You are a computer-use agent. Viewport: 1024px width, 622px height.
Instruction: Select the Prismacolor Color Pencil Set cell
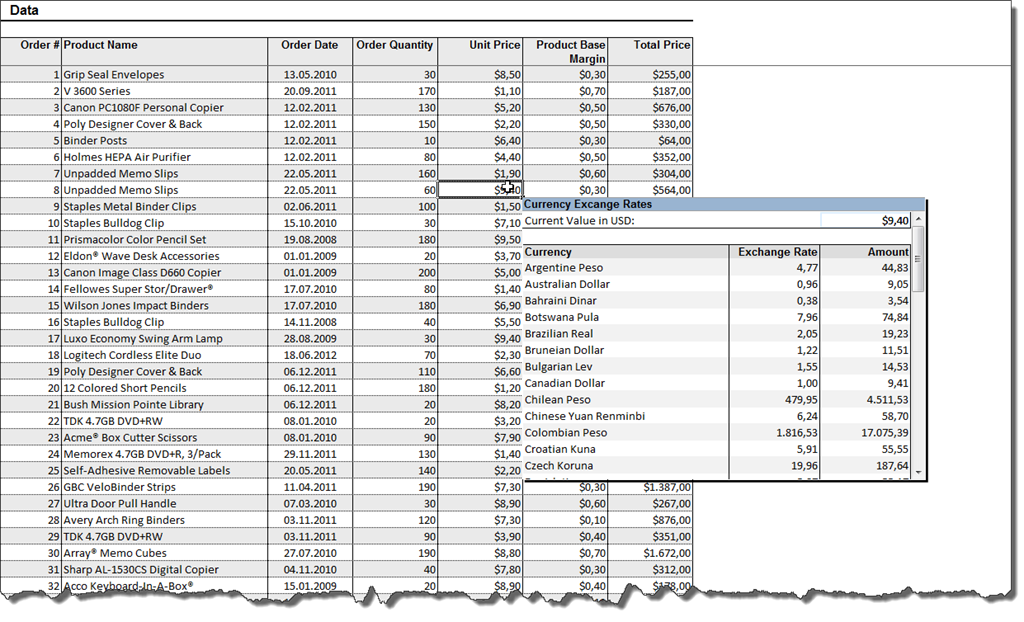[165, 240]
